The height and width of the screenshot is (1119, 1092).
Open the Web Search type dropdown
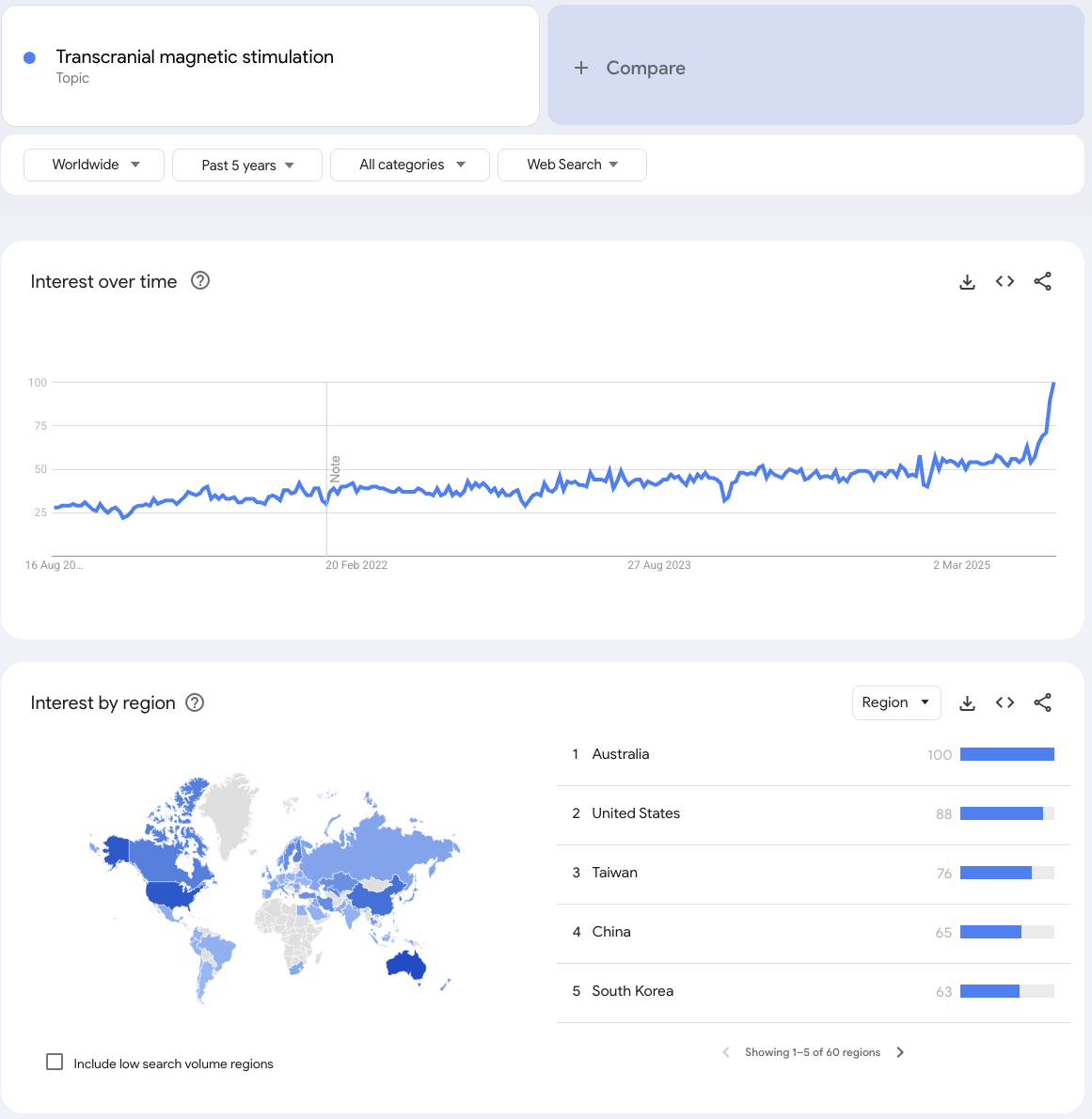click(572, 165)
